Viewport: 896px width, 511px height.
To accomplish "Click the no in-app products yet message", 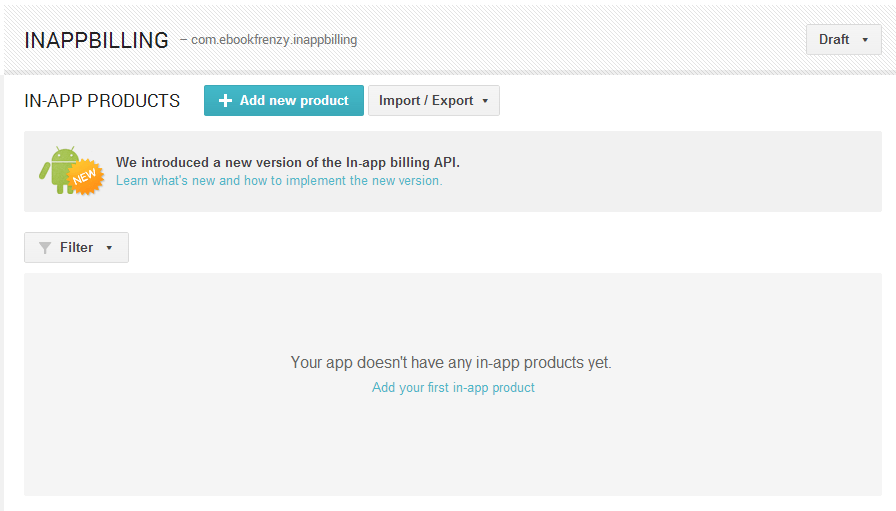I will coord(451,362).
